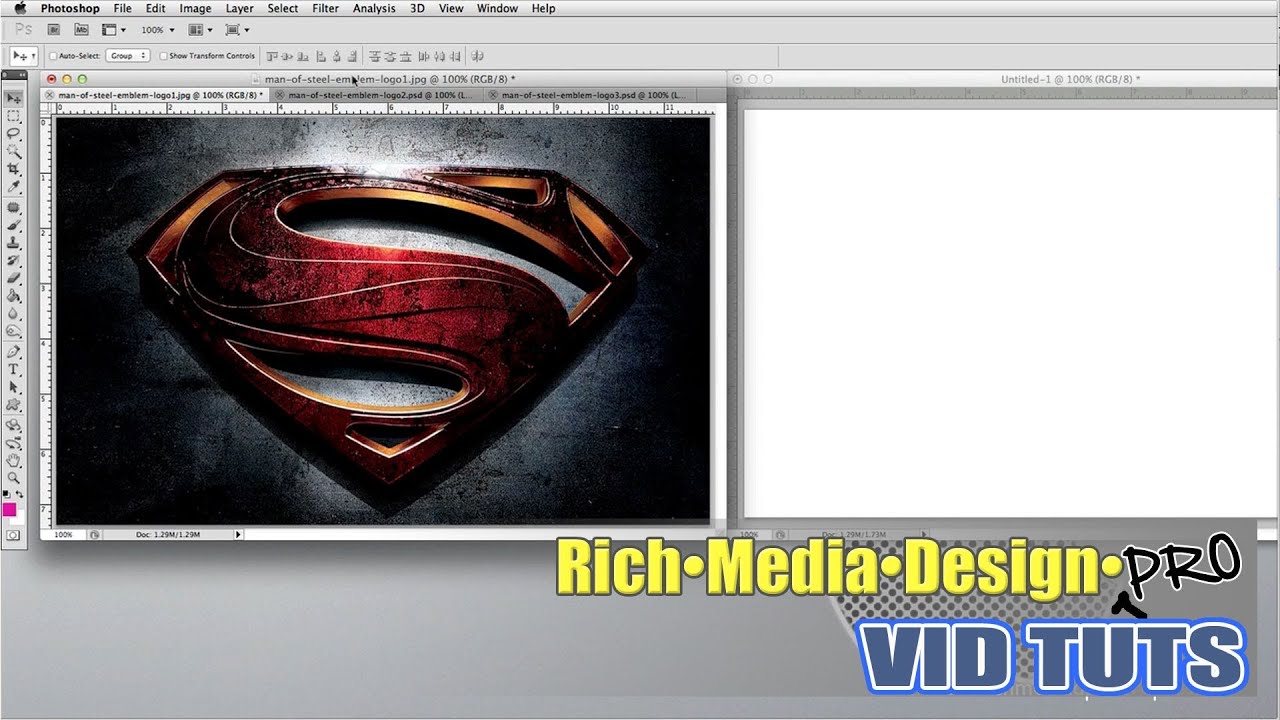Select the Zoom tool
Screen dimensions: 1280x720
click(x=14, y=478)
